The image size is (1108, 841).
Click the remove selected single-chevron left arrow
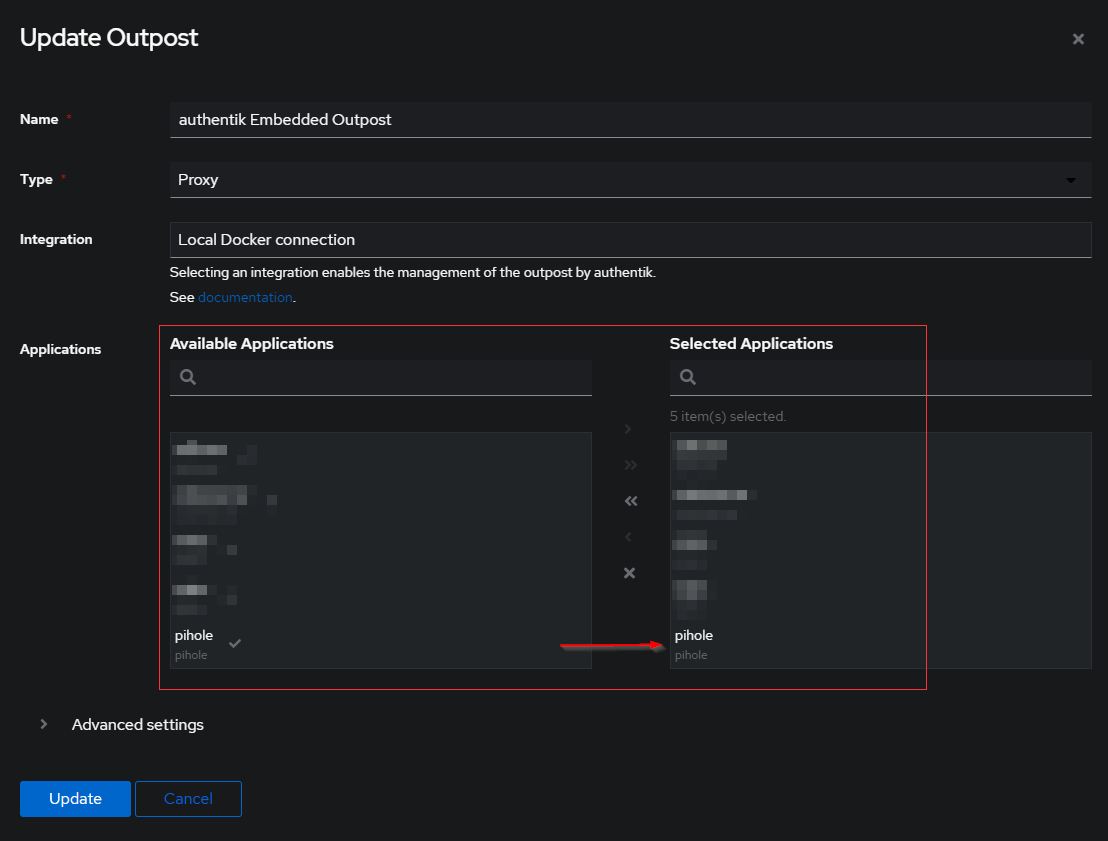pos(628,537)
